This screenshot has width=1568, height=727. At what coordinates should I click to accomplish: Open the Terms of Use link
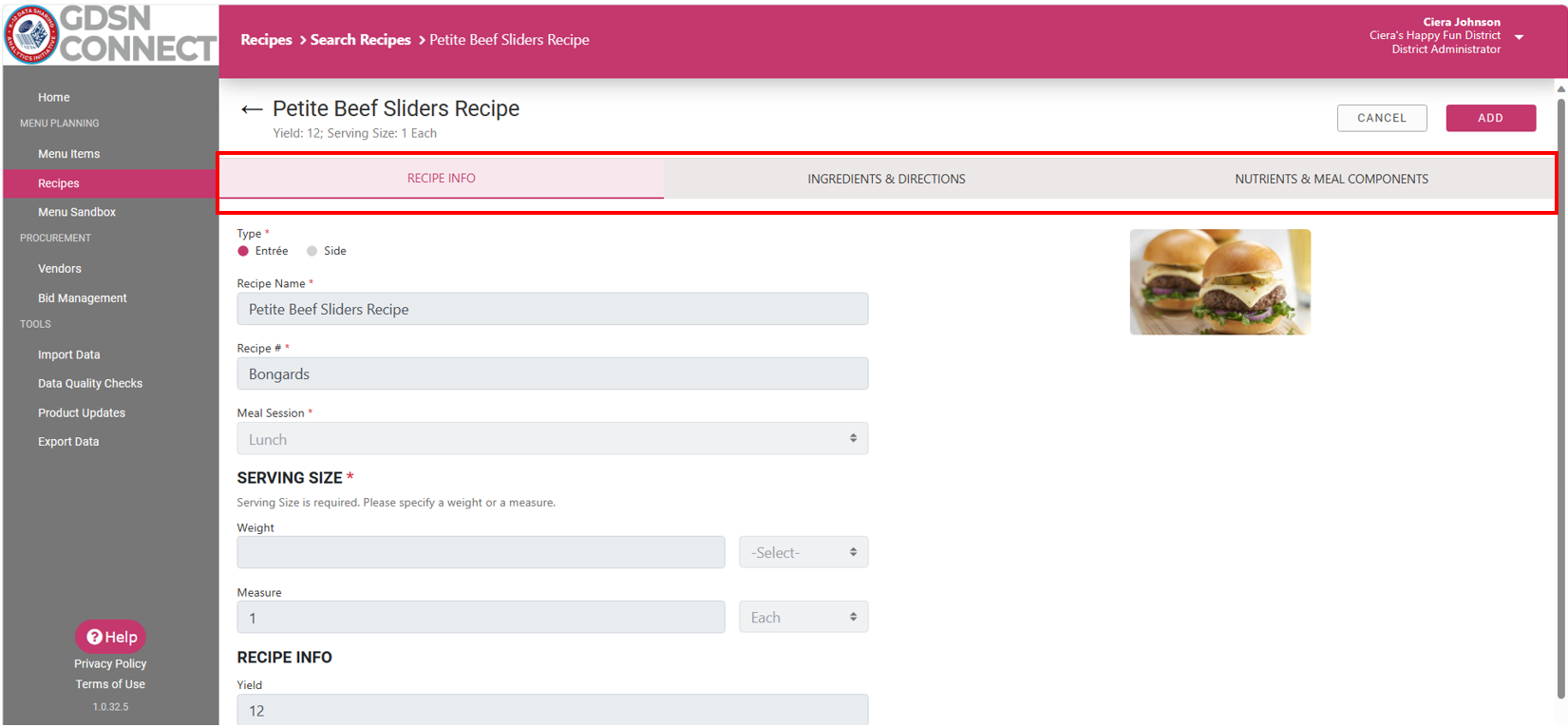click(x=110, y=684)
